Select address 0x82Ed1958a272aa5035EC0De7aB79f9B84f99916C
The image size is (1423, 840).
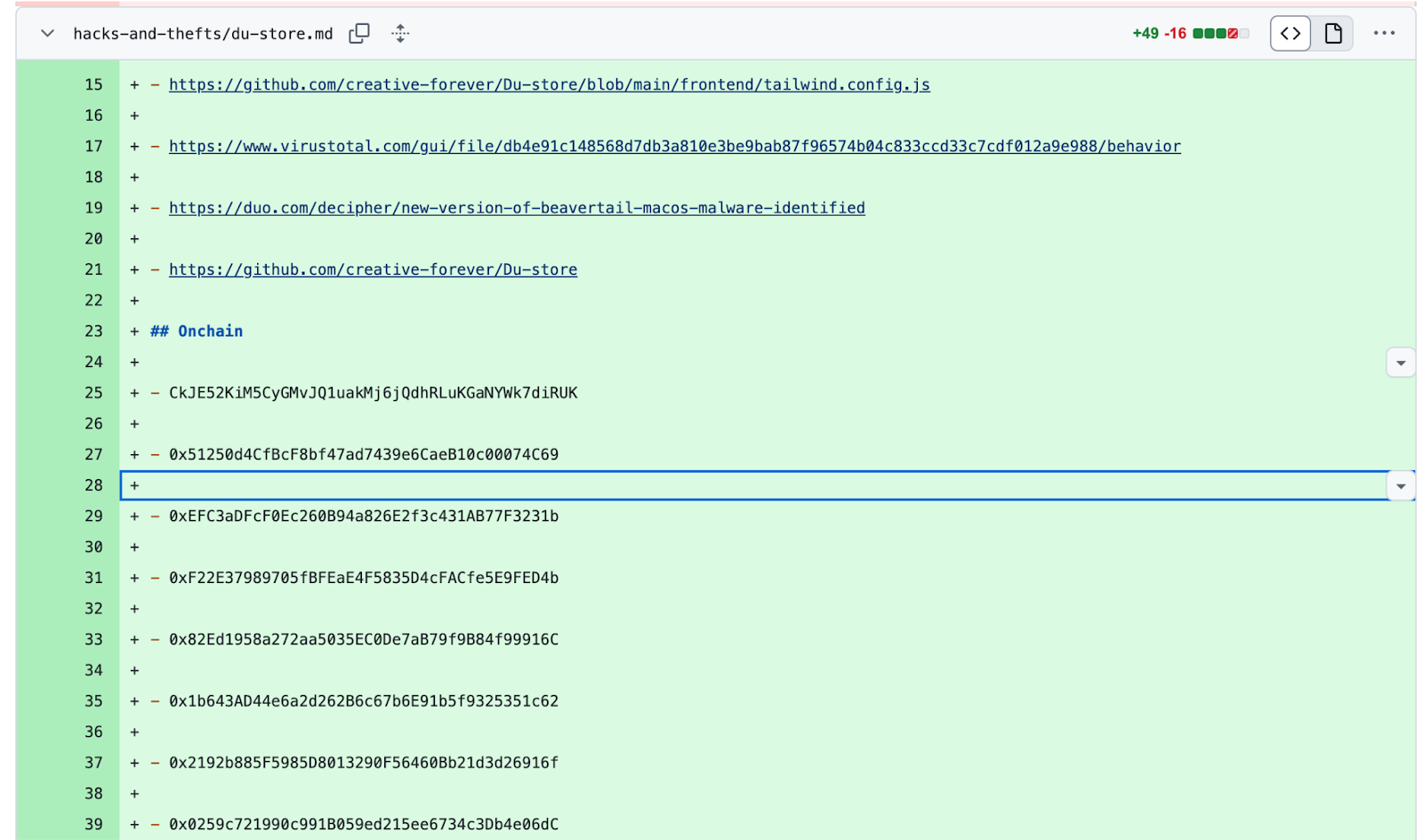(364, 639)
